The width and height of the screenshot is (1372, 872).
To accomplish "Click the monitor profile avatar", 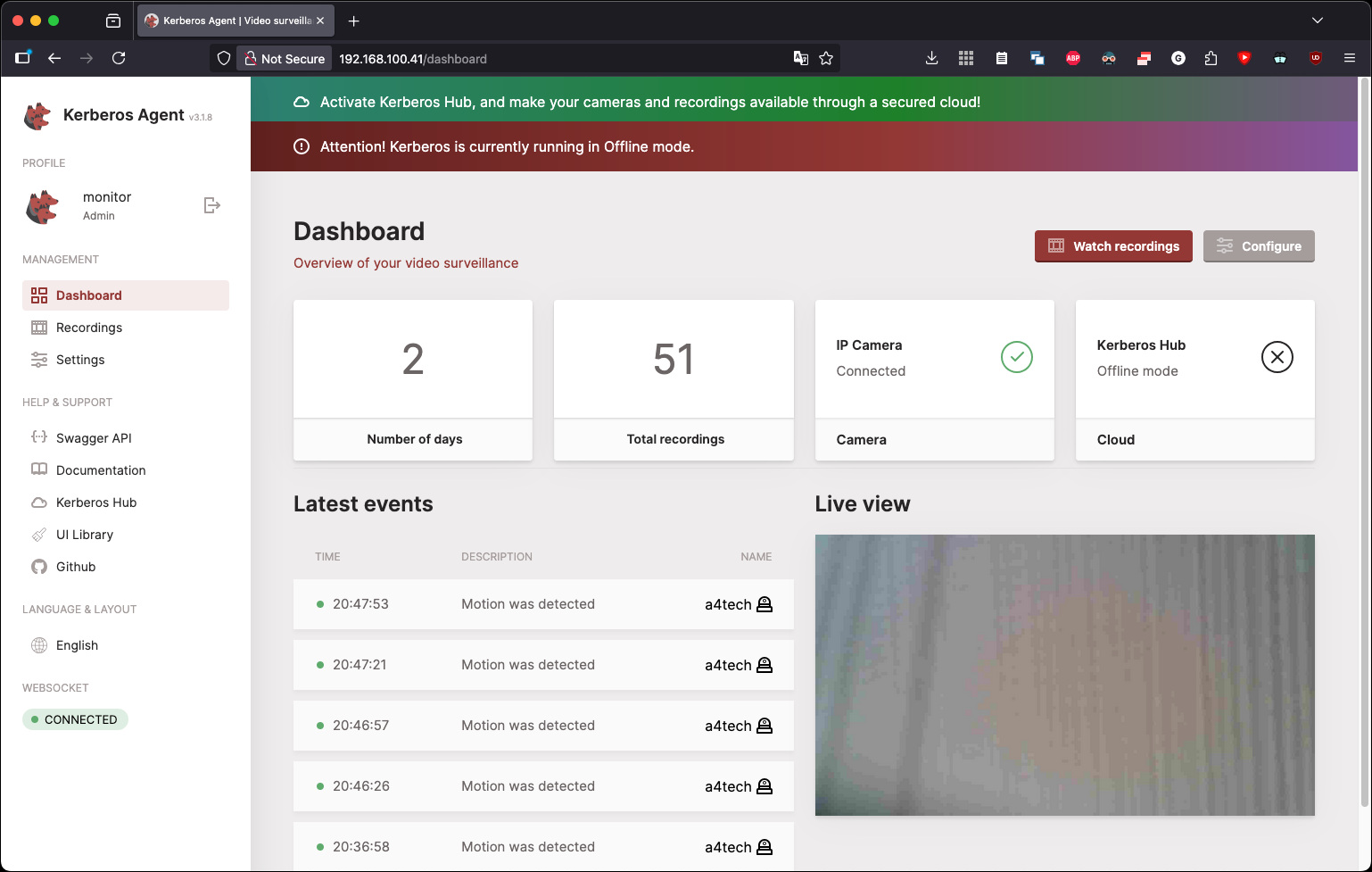I will click(x=43, y=206).
